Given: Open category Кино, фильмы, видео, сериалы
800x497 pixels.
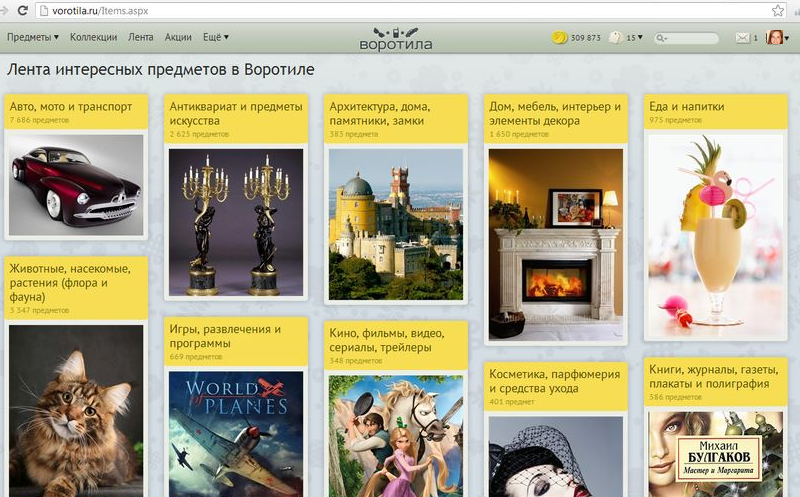Looking at the screenshot, I should [387, 340].
